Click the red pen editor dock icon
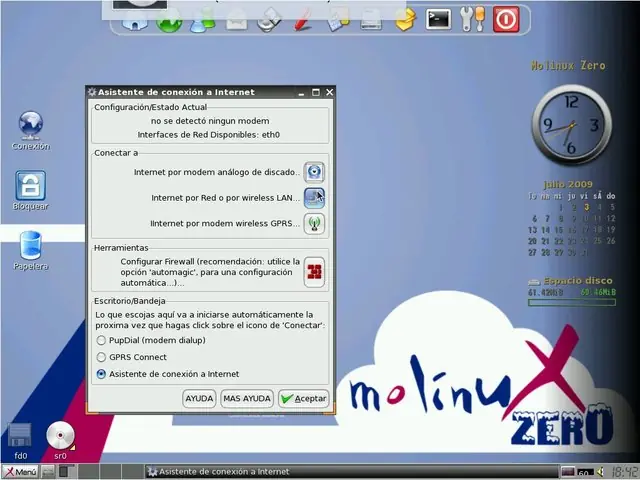The height and width of the screenshot is (480, 640). 303,20
